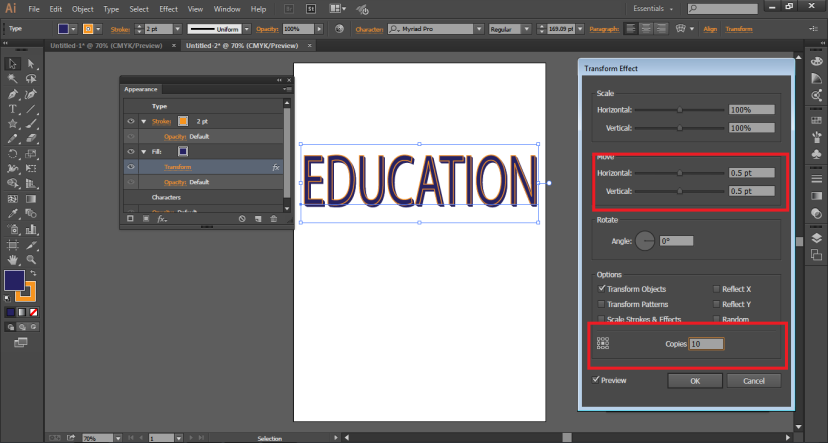Open Add New Effect fx button
The image size is (828, 443).
(160, 218)
